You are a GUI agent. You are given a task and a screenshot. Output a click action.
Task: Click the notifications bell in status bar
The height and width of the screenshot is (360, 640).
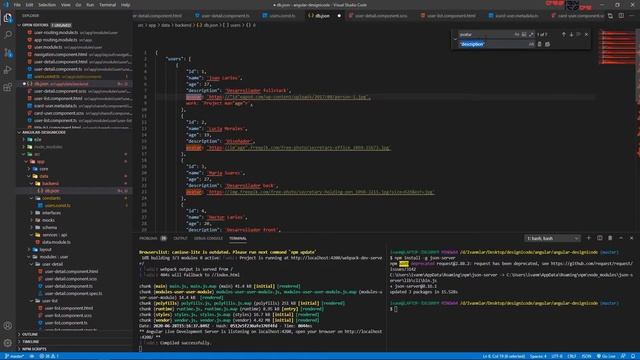pyautogui.click(x=633, y=356)
